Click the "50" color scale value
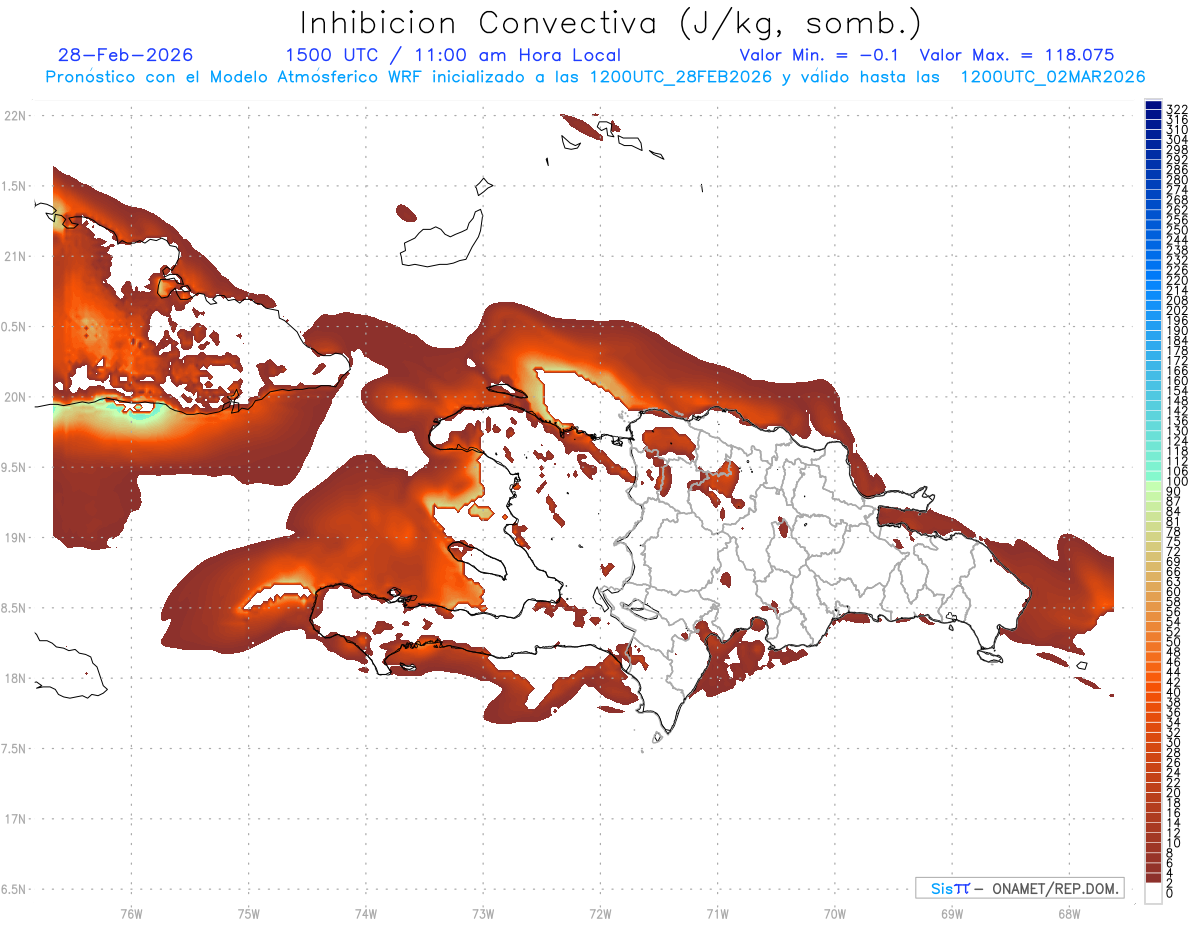This screenshot has width=1200, height=927. pos(1173,642)
